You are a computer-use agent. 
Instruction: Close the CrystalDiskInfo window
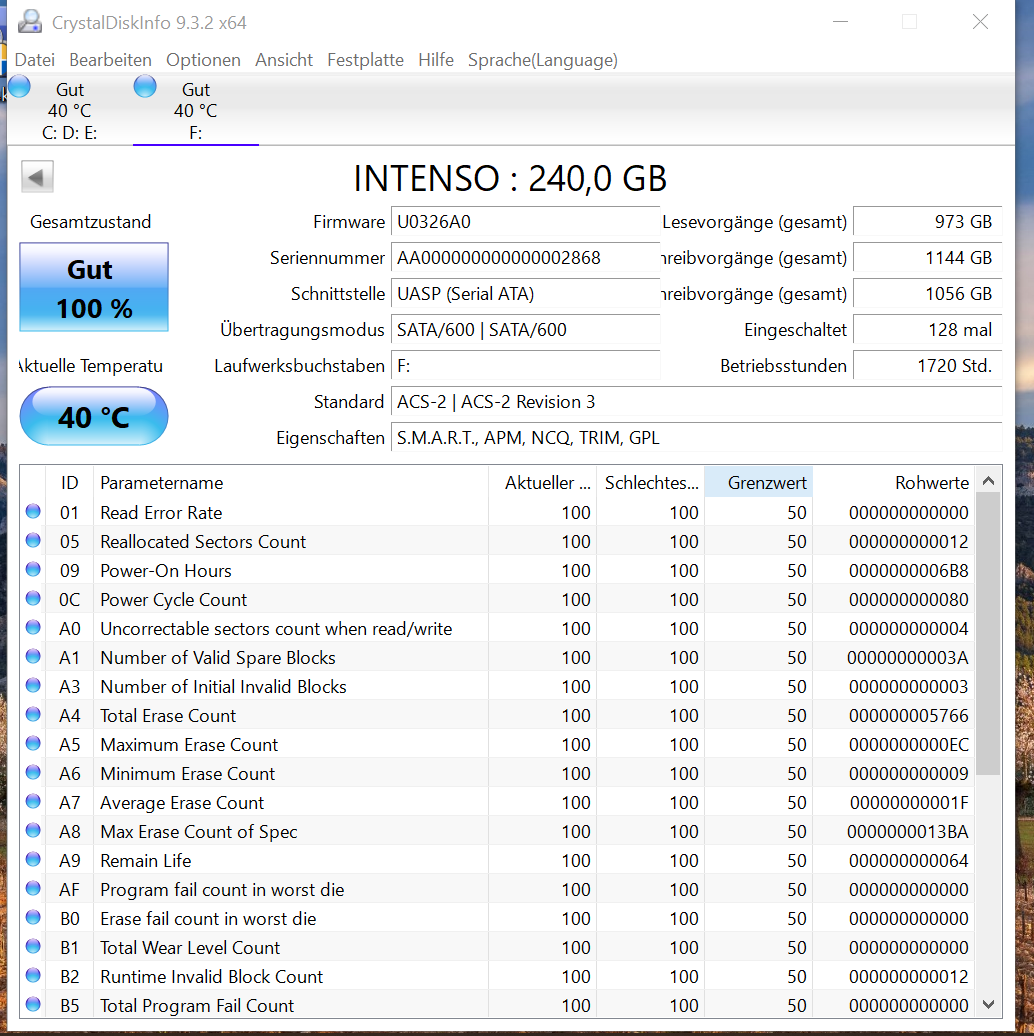980,22
